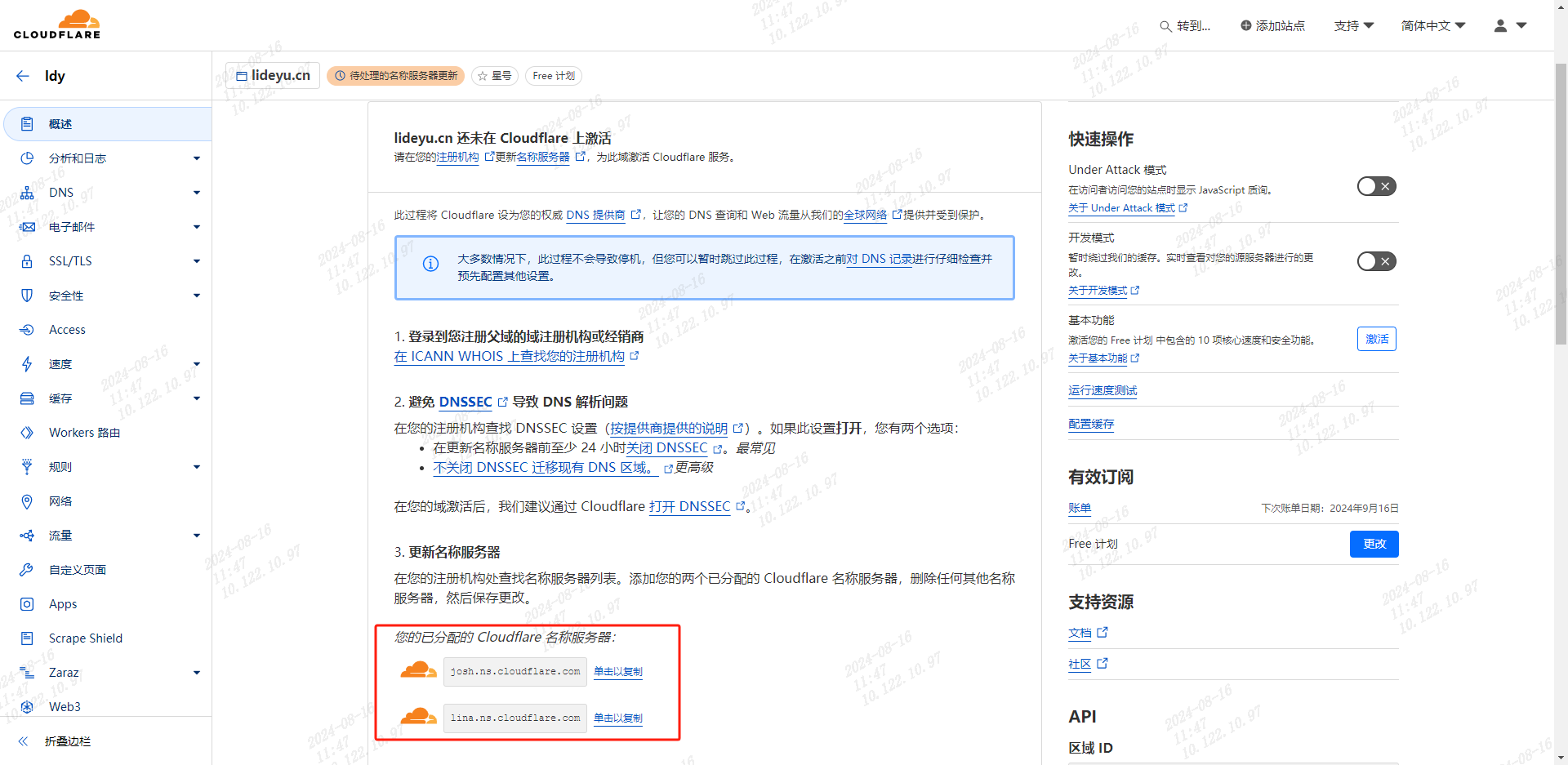Open 关于 Under Attack 模式 link
This screenshot has height=765, width=1568.
pos(1128,209)
